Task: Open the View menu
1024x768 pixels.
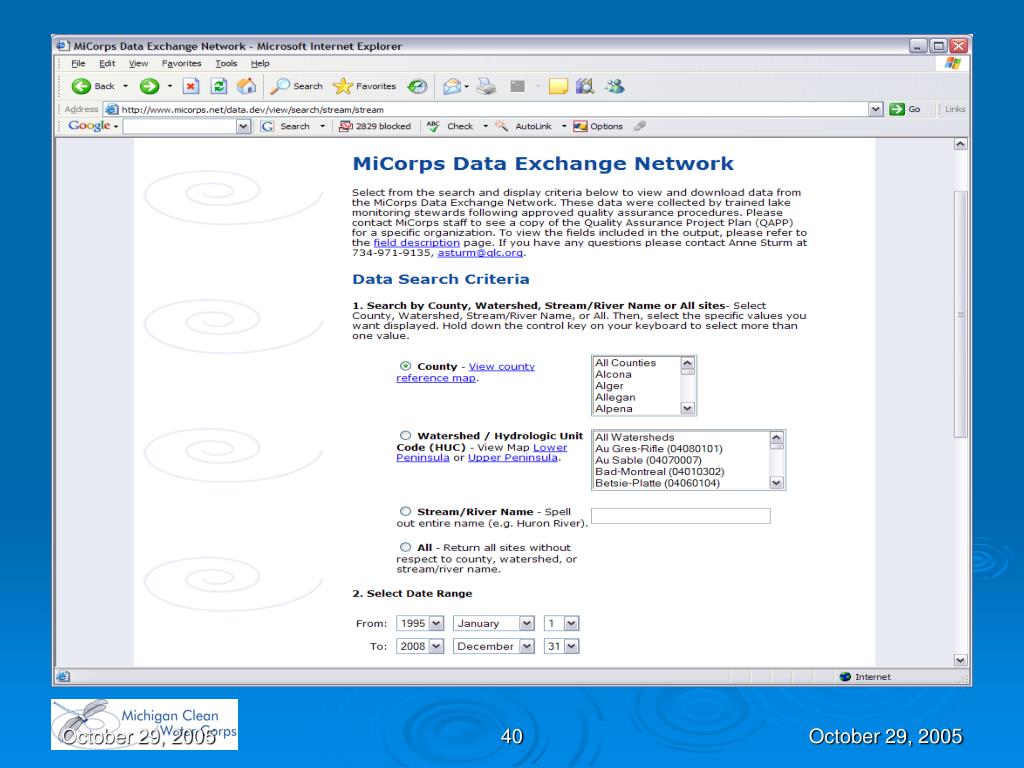Action: point(138,63)
